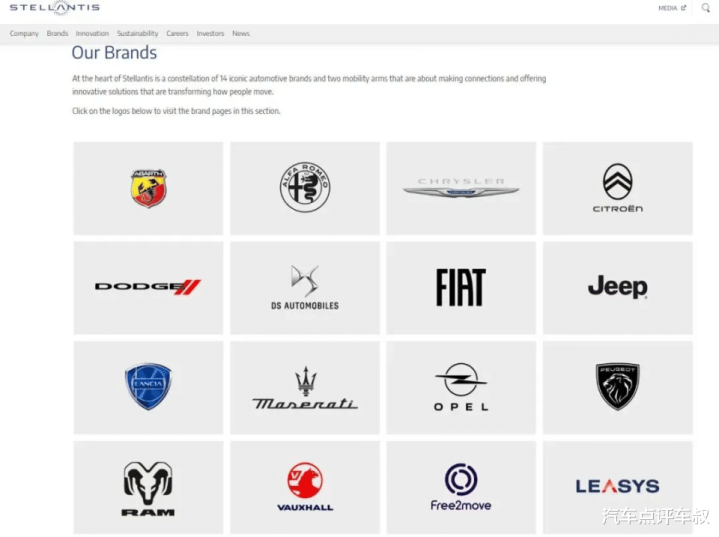719x537 pixels.
Task: Open the Leasys brand tile
Action: click(618, 487)
